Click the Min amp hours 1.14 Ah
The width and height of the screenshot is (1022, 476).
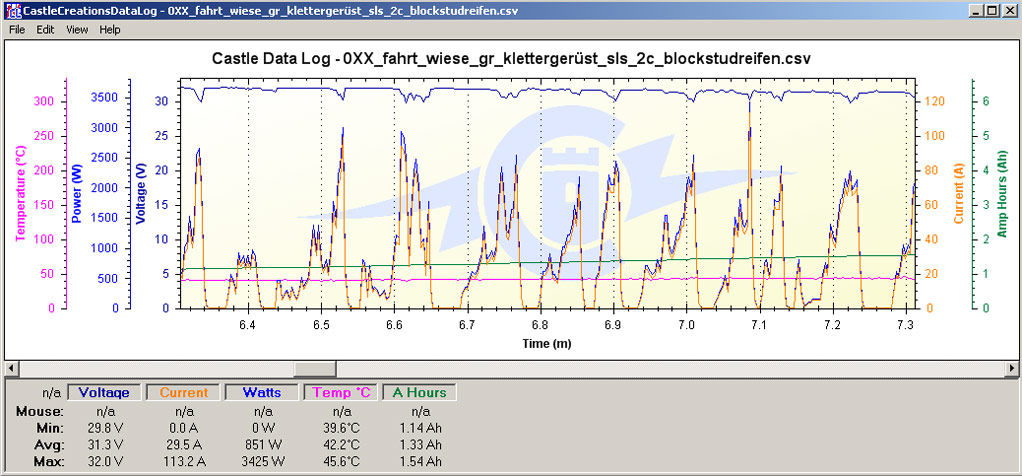click(420, 428)
